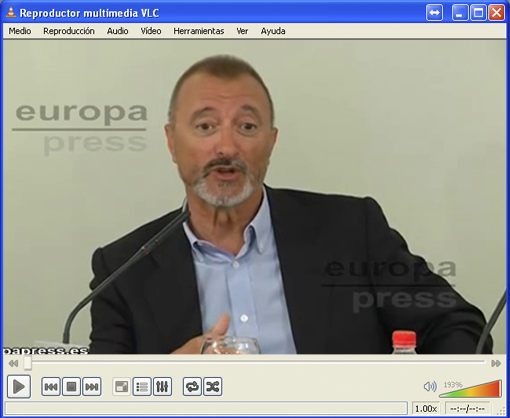Open the Reproducción menu
Viewport: 510px width, 418px height.
(x=69, y=31)
